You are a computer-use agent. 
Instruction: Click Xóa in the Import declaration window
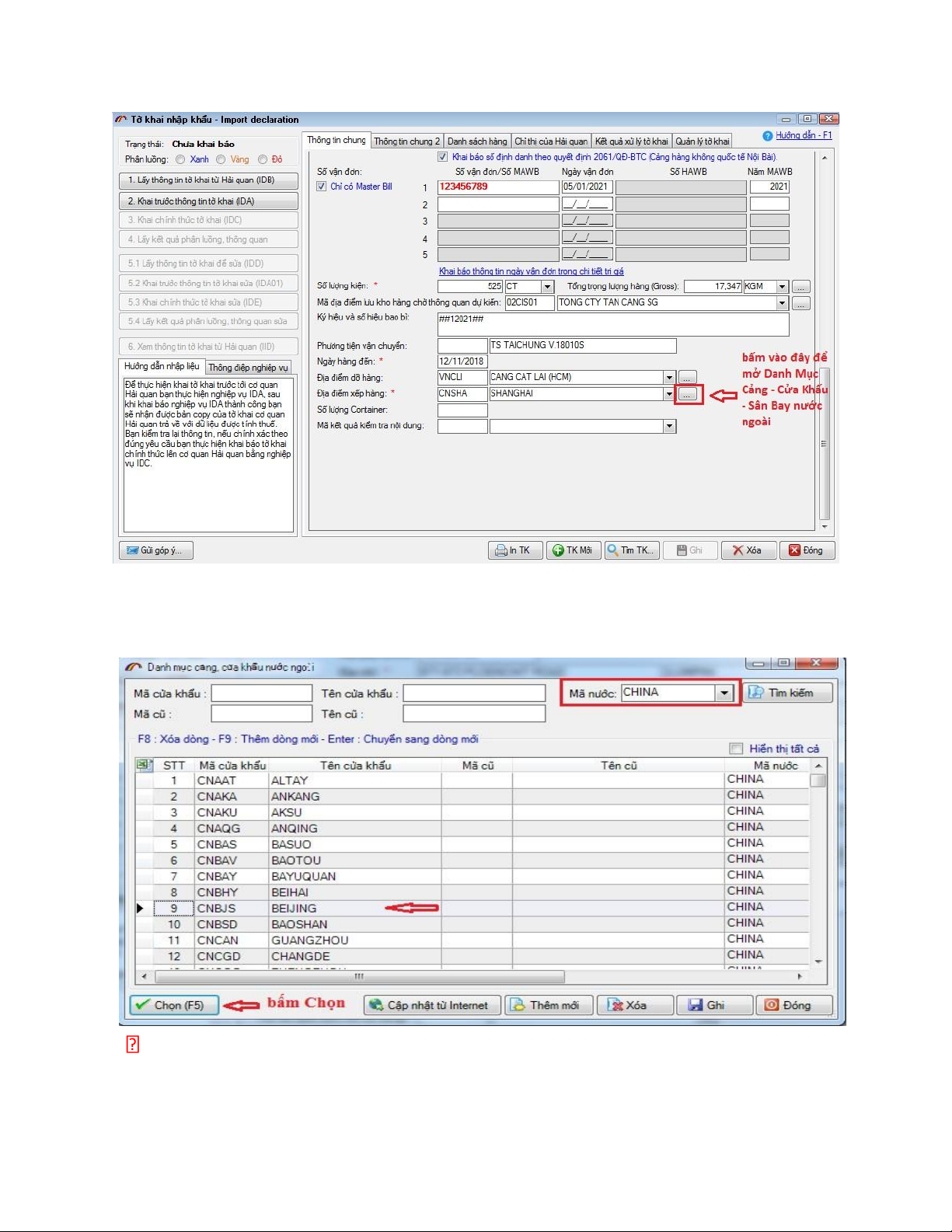tap(748, 550)
